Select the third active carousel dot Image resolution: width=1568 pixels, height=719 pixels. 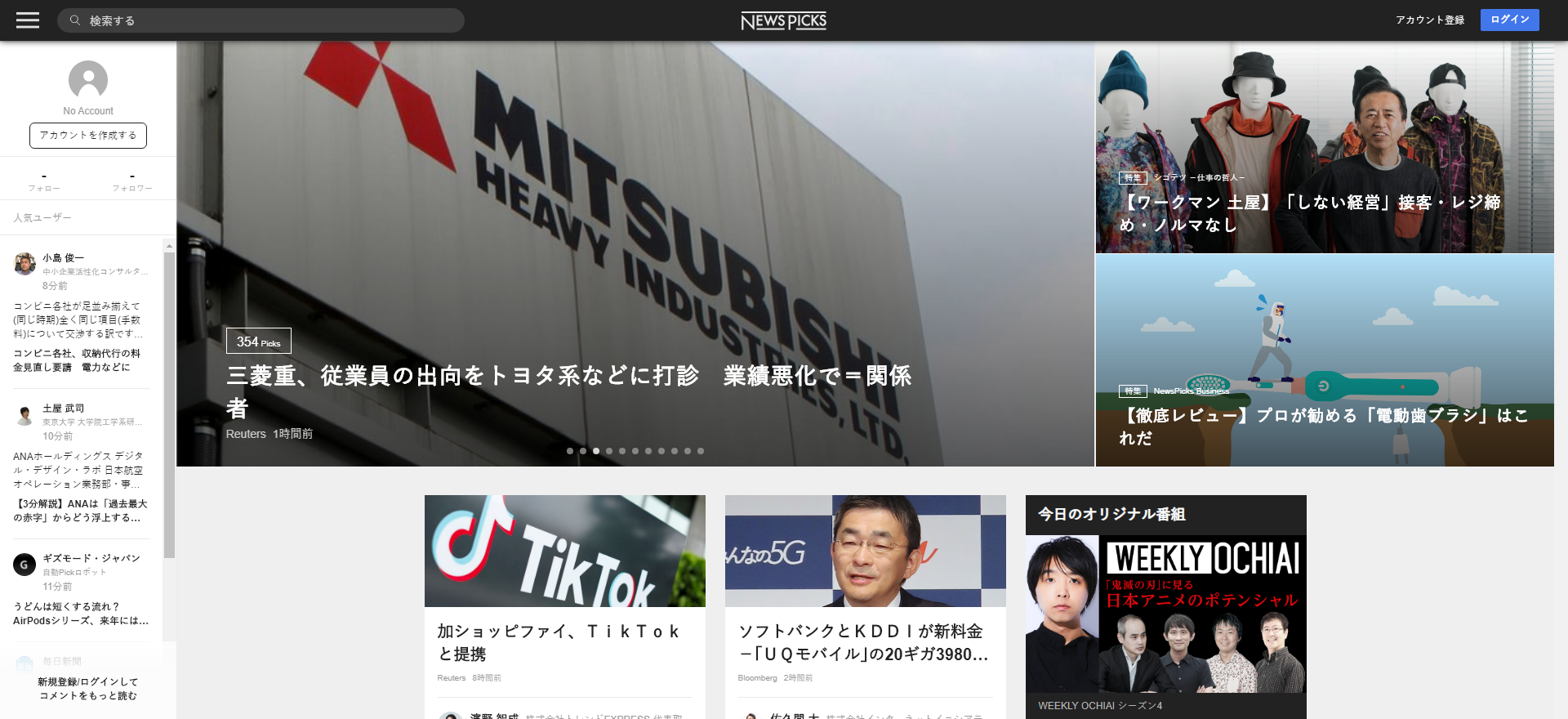point(596,451)
